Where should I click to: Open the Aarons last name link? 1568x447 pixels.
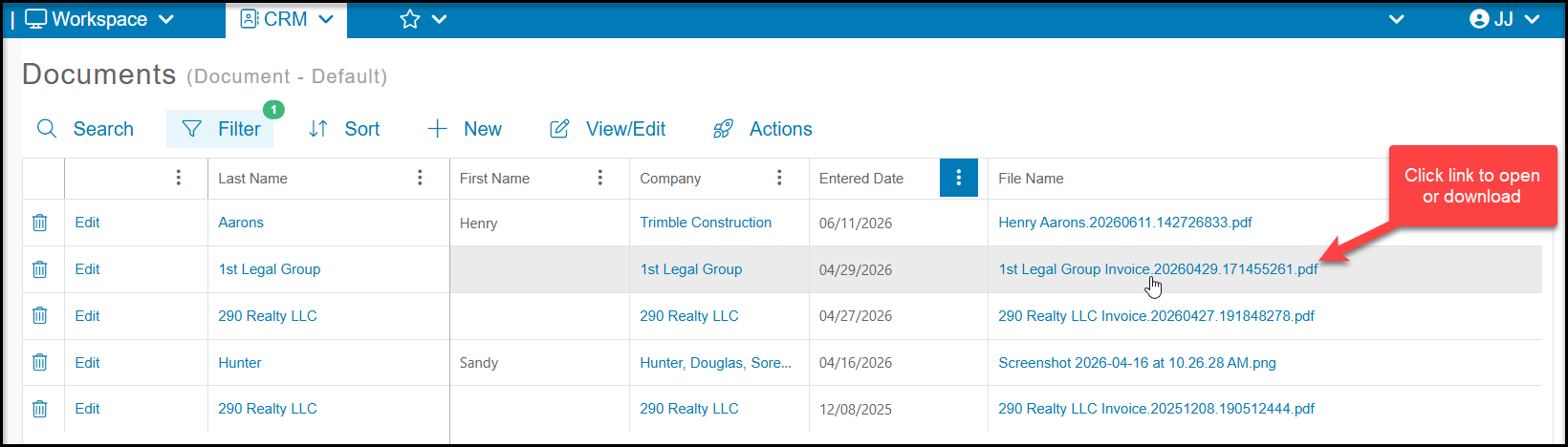tap(241, 223)
